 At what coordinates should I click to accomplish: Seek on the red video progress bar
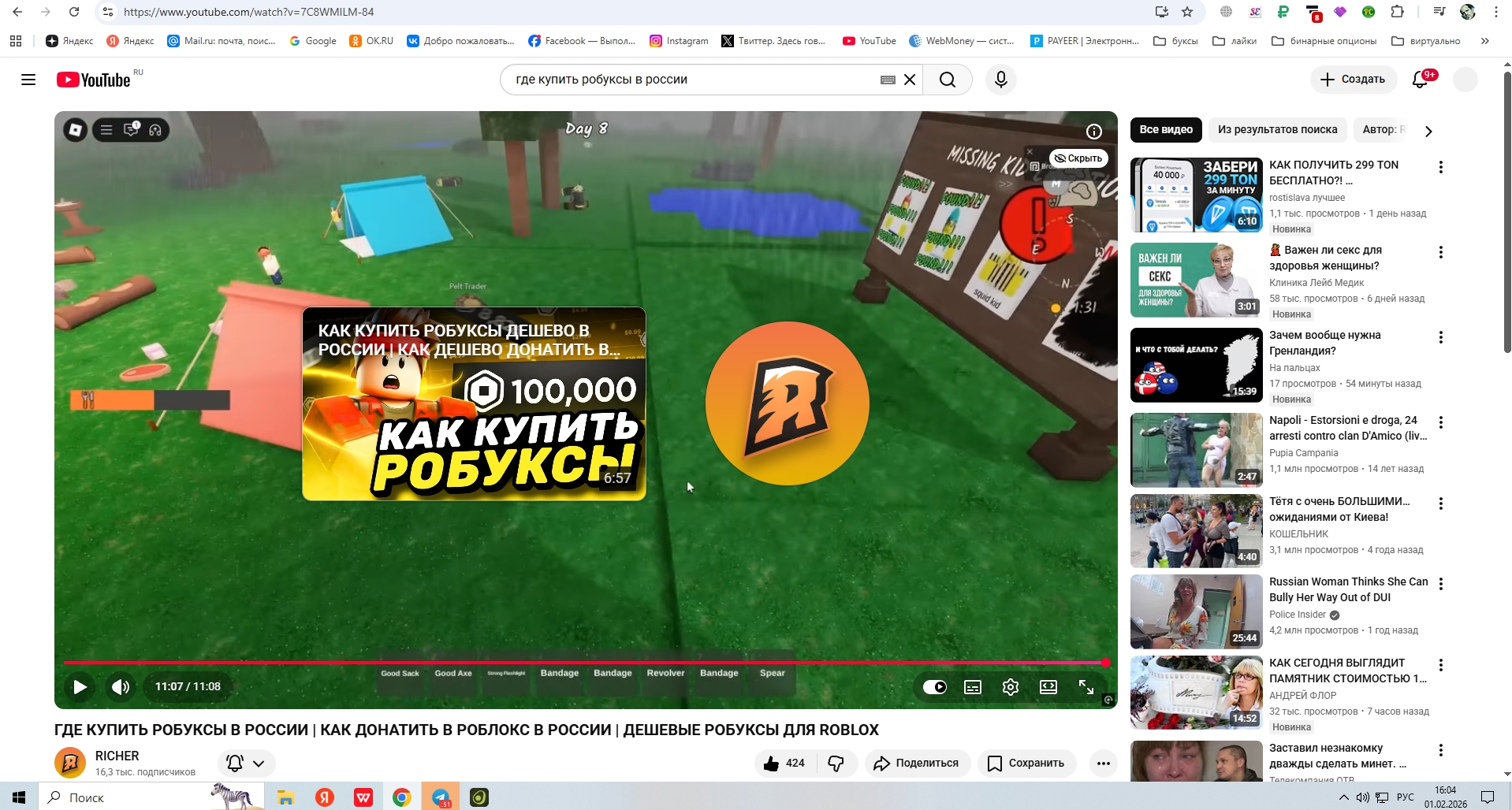585,663
